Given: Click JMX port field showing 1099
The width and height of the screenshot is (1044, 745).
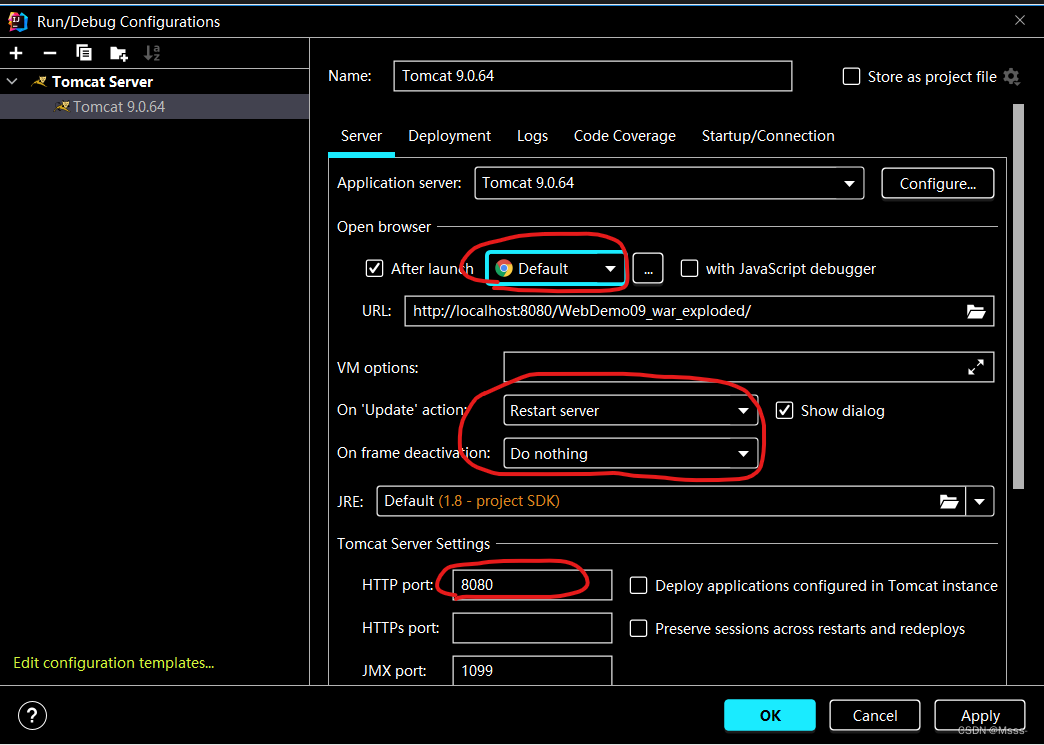Looking at the screenshot, I should [x=532, y=670].
